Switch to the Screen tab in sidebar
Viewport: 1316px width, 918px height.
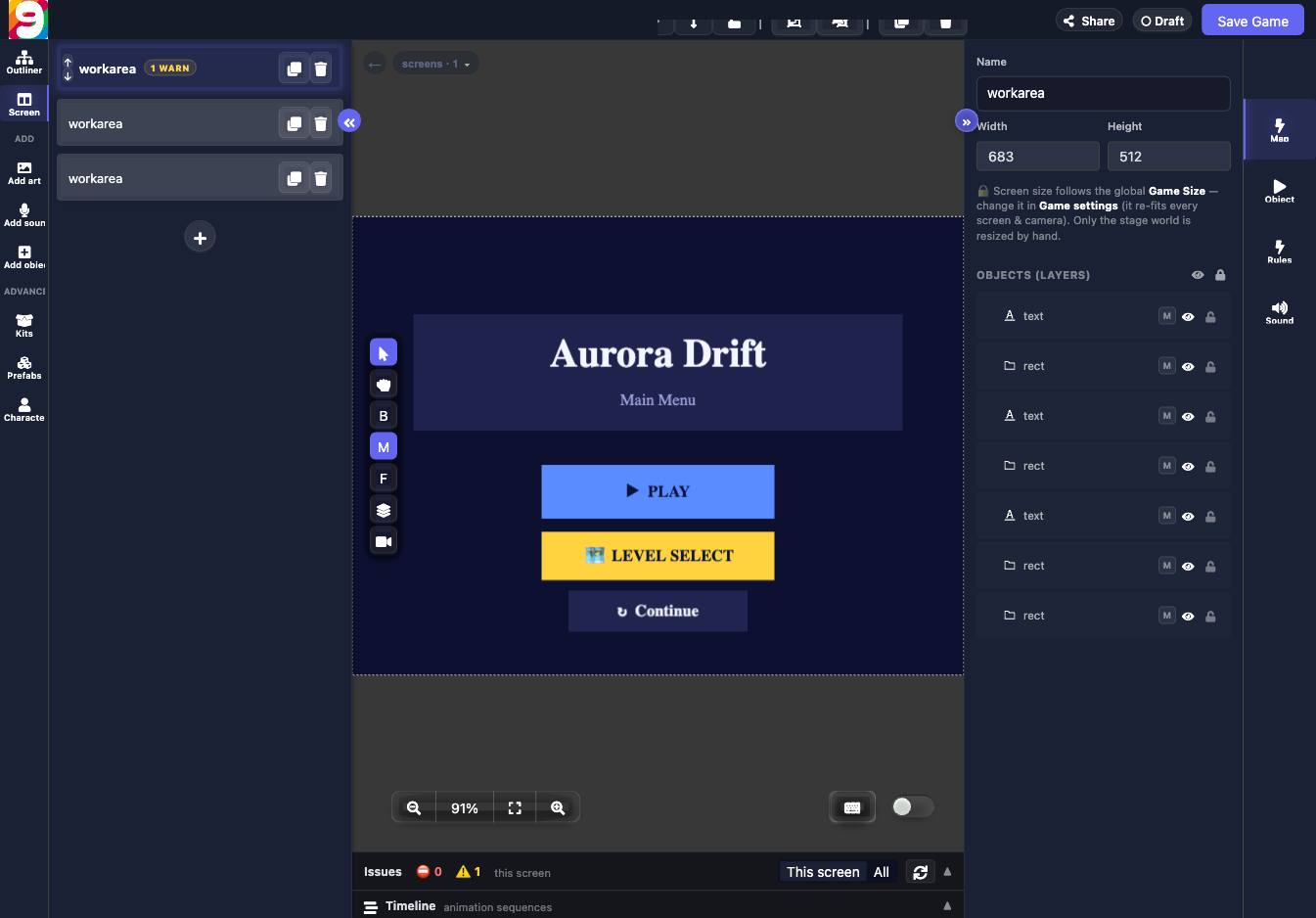23,105
